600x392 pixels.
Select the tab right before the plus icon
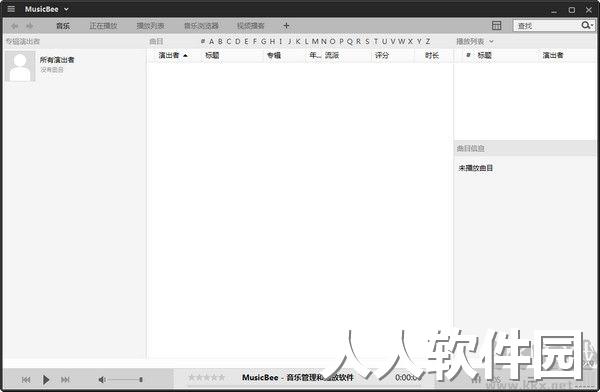coord(251,26)
